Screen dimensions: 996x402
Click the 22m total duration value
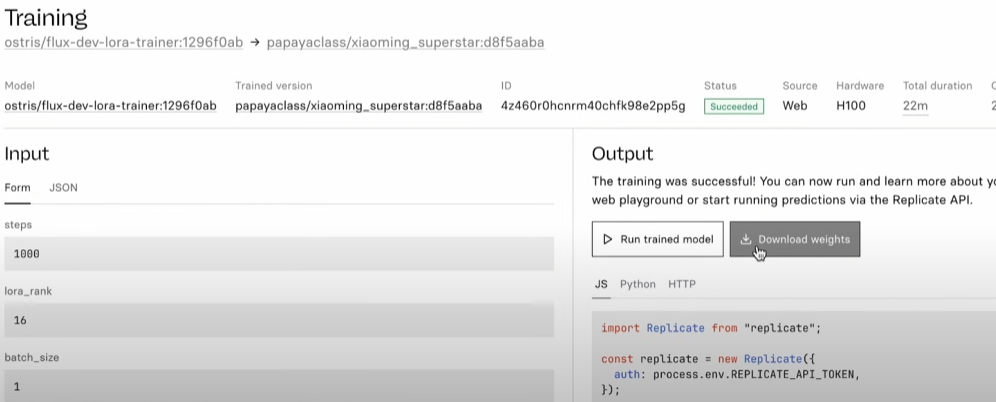pos(915,106)
